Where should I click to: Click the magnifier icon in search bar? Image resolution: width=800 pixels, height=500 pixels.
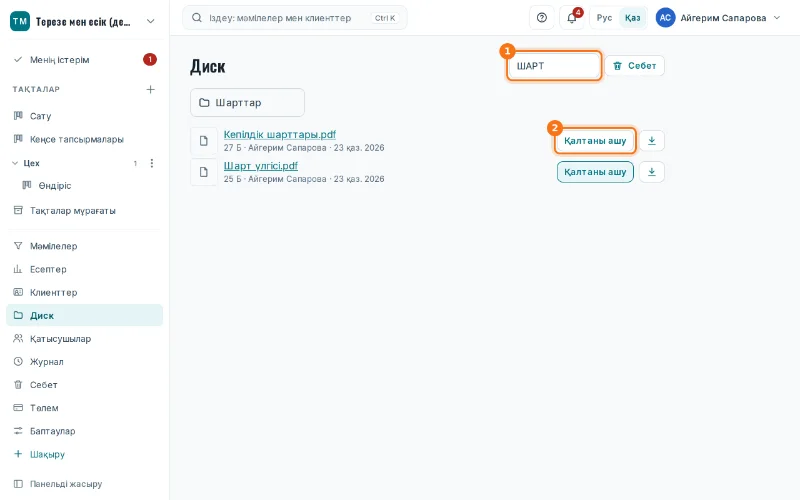point(196,18)
